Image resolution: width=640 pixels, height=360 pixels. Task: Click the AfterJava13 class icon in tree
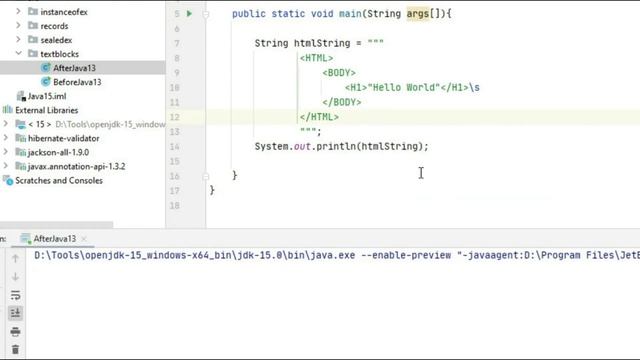46,67
